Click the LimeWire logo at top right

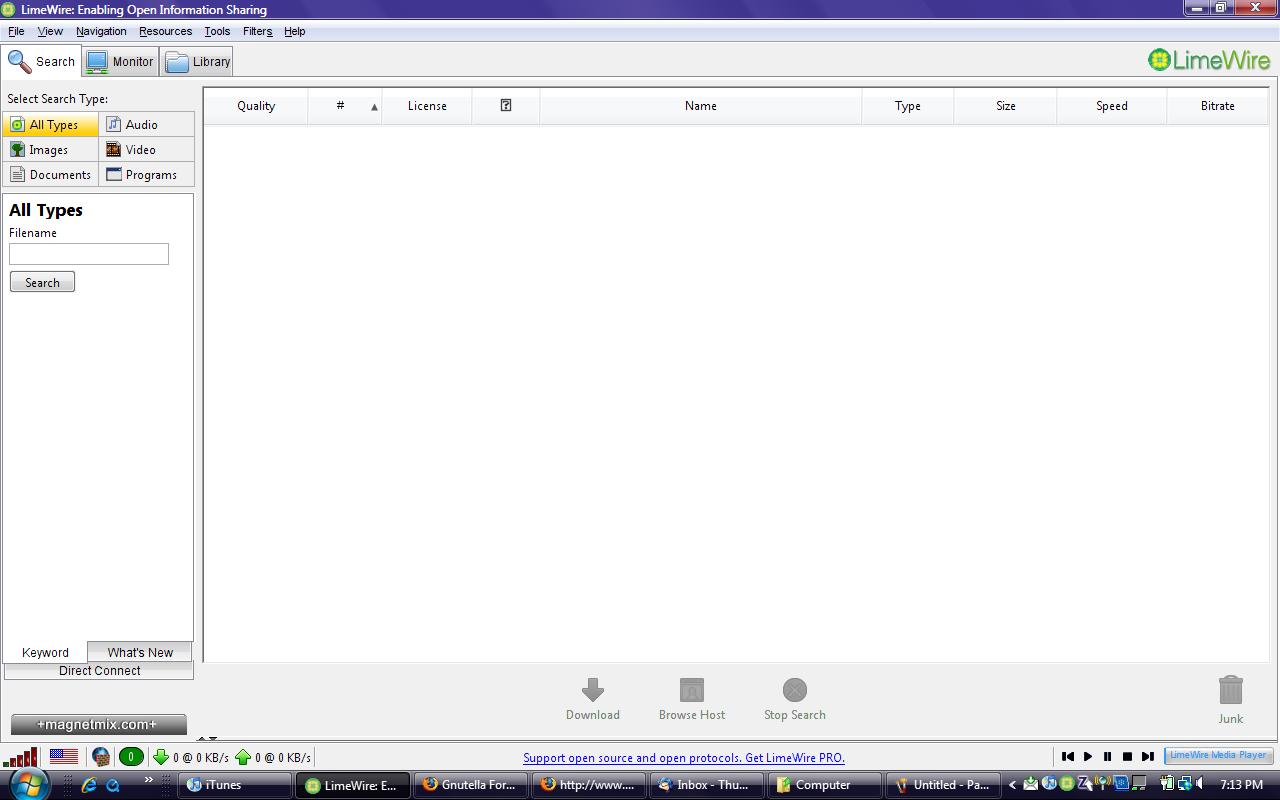tap(1209, 60)
